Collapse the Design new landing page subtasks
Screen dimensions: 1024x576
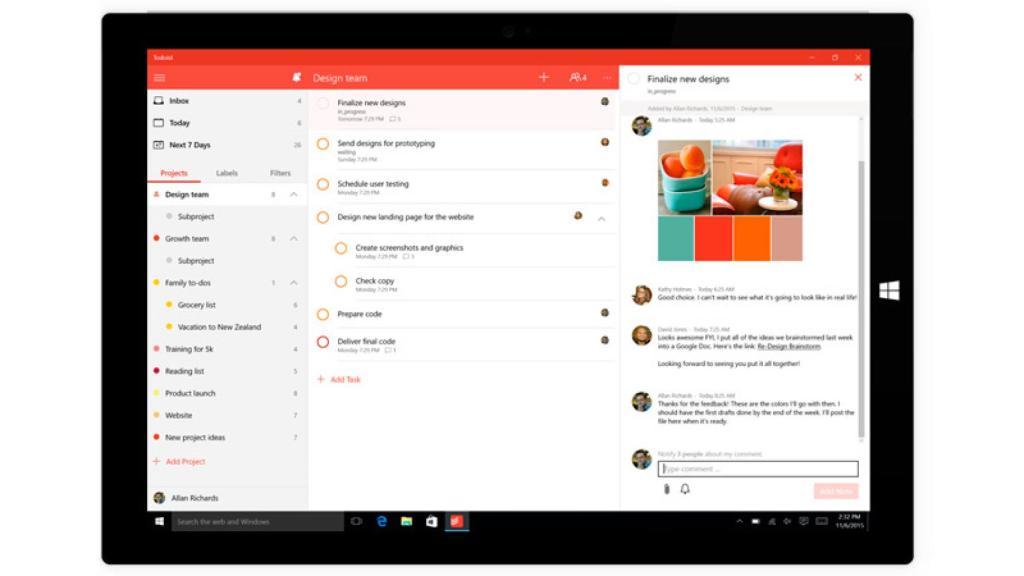pos(602,216)
